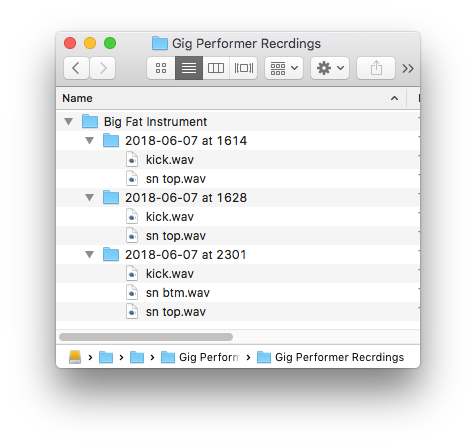The height and width of the screenshot is (448, 476).
Task: Switch to column view
Action: [x=216, y=68]
